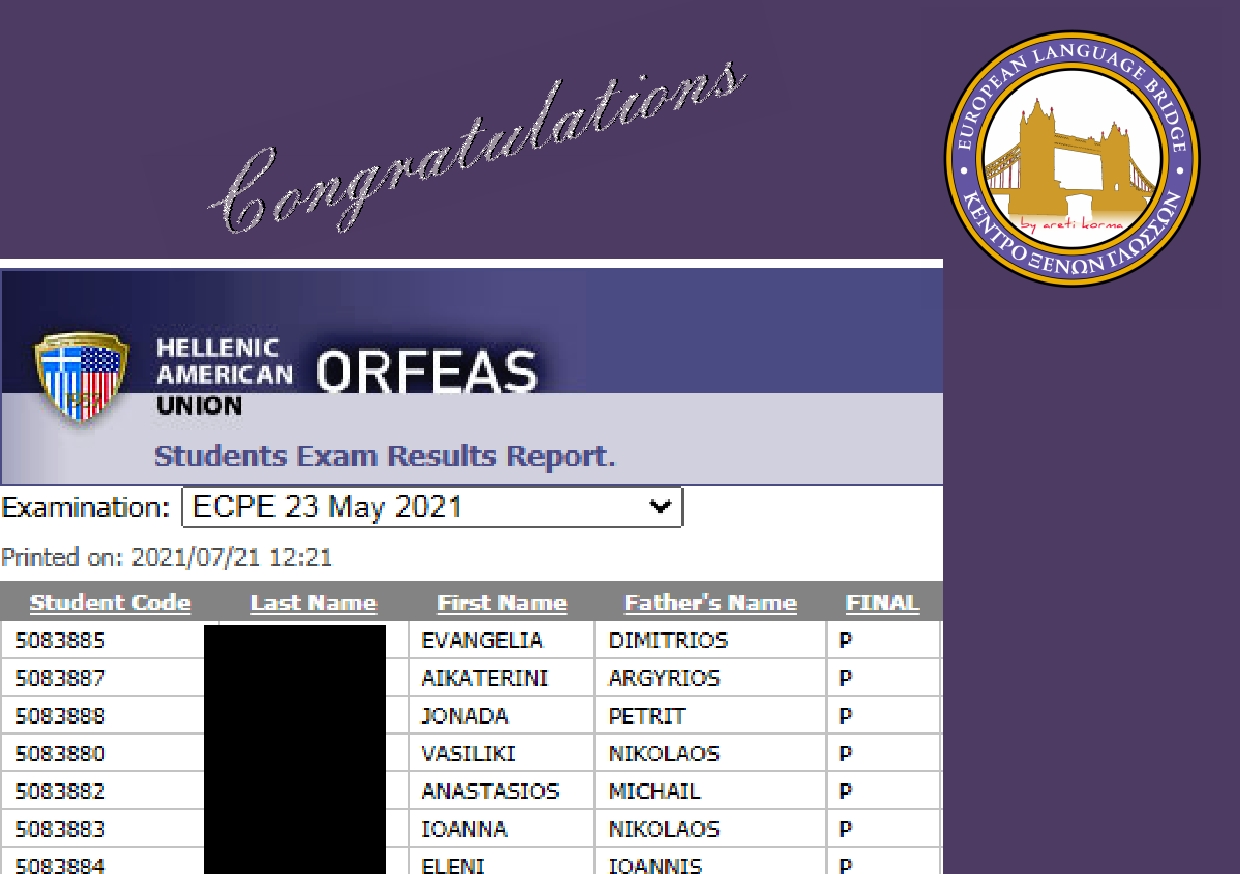Screen dimensions: 1240x874
Task: Click final result P for VASILIKI
Action: (846, 754)
